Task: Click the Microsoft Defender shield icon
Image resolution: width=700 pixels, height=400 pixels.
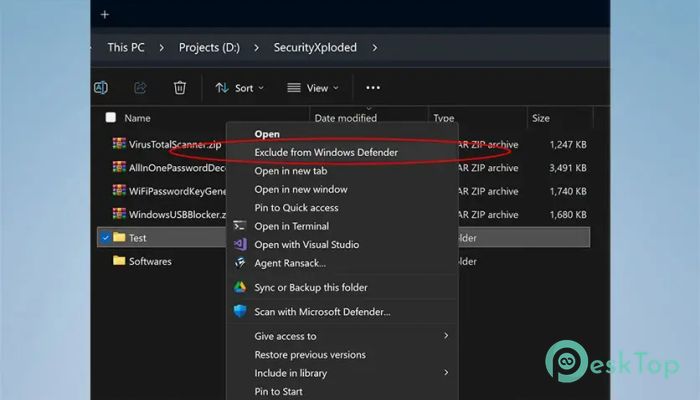Action: tap(240, 311)
